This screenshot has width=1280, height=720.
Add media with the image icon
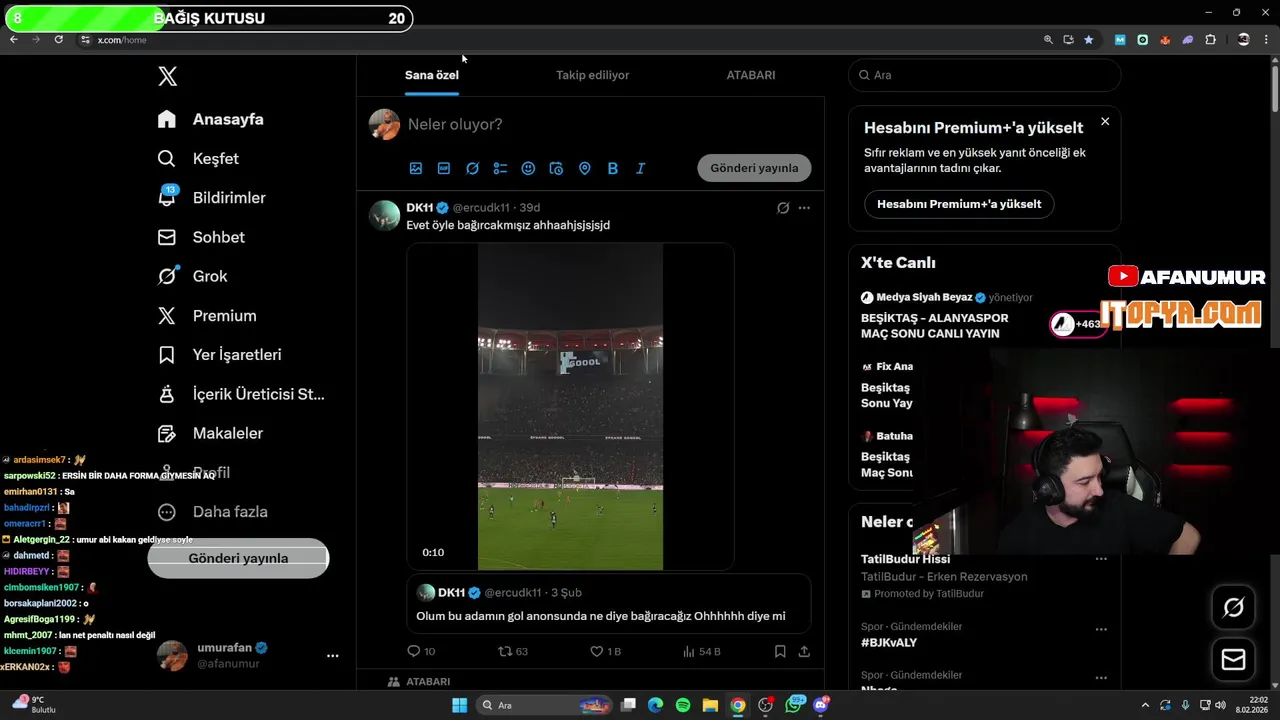416,168
